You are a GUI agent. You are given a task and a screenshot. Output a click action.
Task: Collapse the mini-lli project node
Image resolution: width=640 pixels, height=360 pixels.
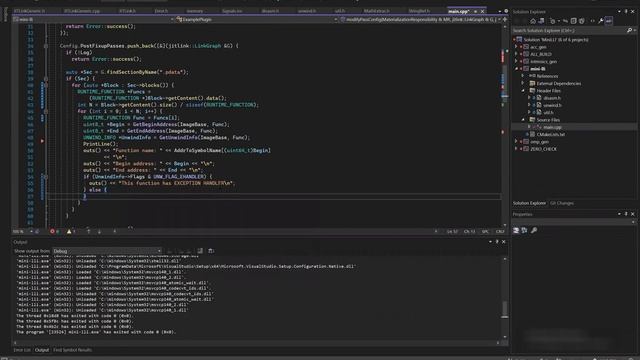pyautogui.click(x=516, y=69)
